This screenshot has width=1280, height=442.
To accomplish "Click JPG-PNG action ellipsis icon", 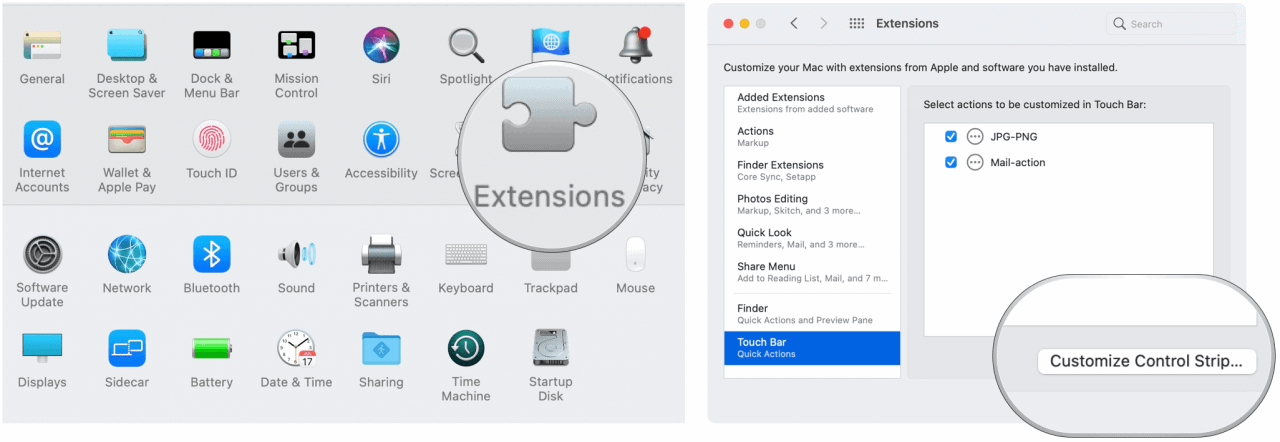I will coord(976,136).
